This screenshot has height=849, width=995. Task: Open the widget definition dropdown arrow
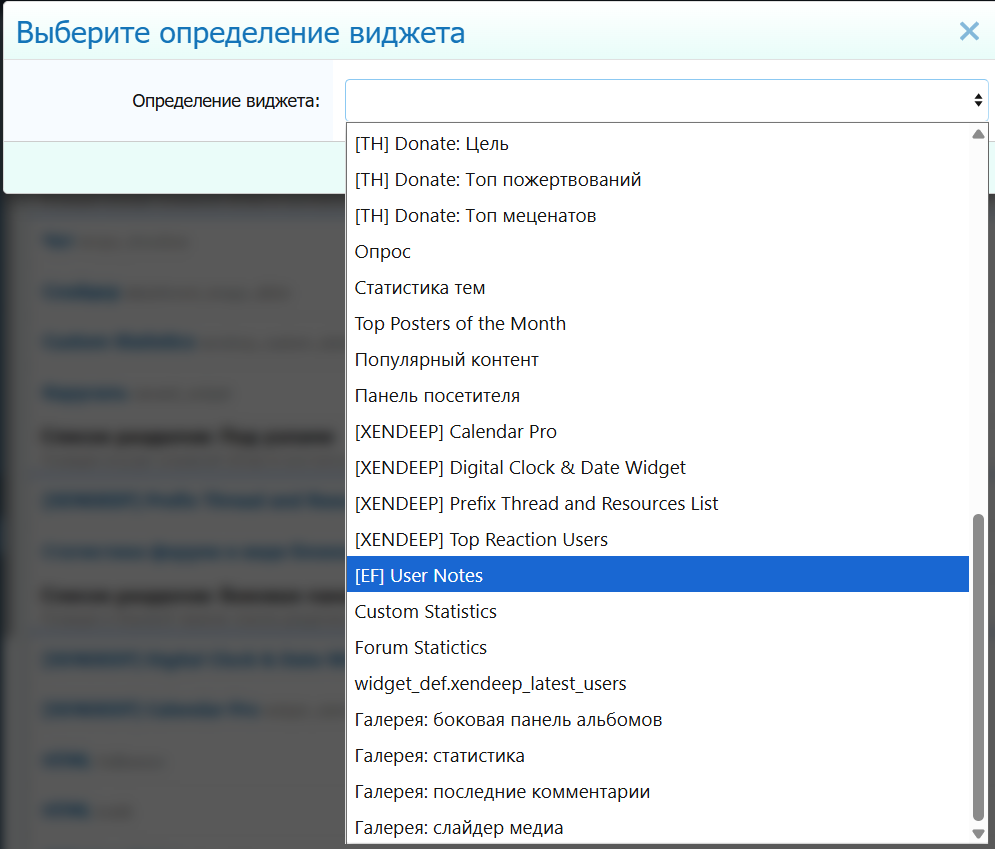pyautogui.click(x=977, y=100)
